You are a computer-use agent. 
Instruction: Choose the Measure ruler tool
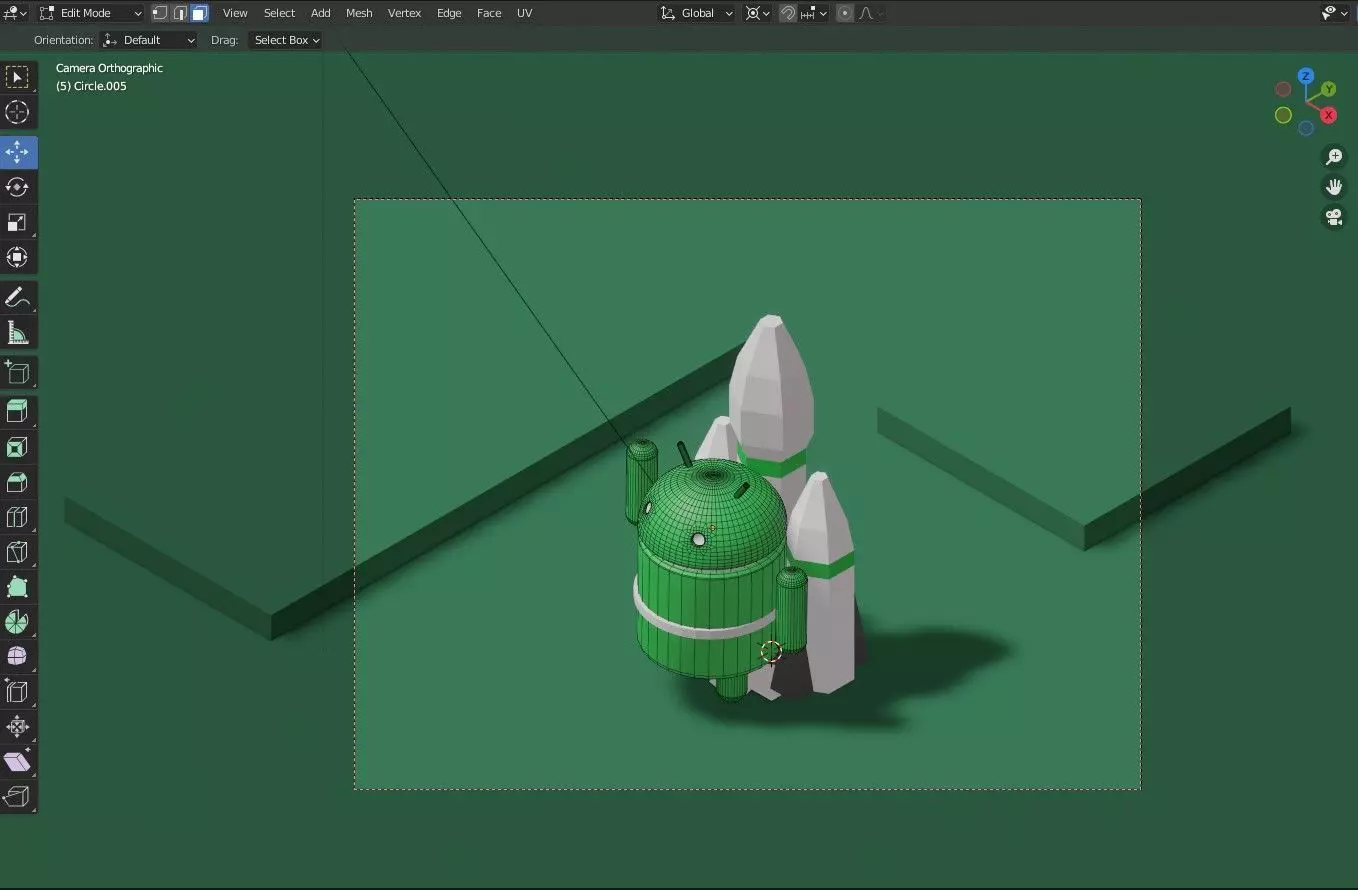pos(18,332)
